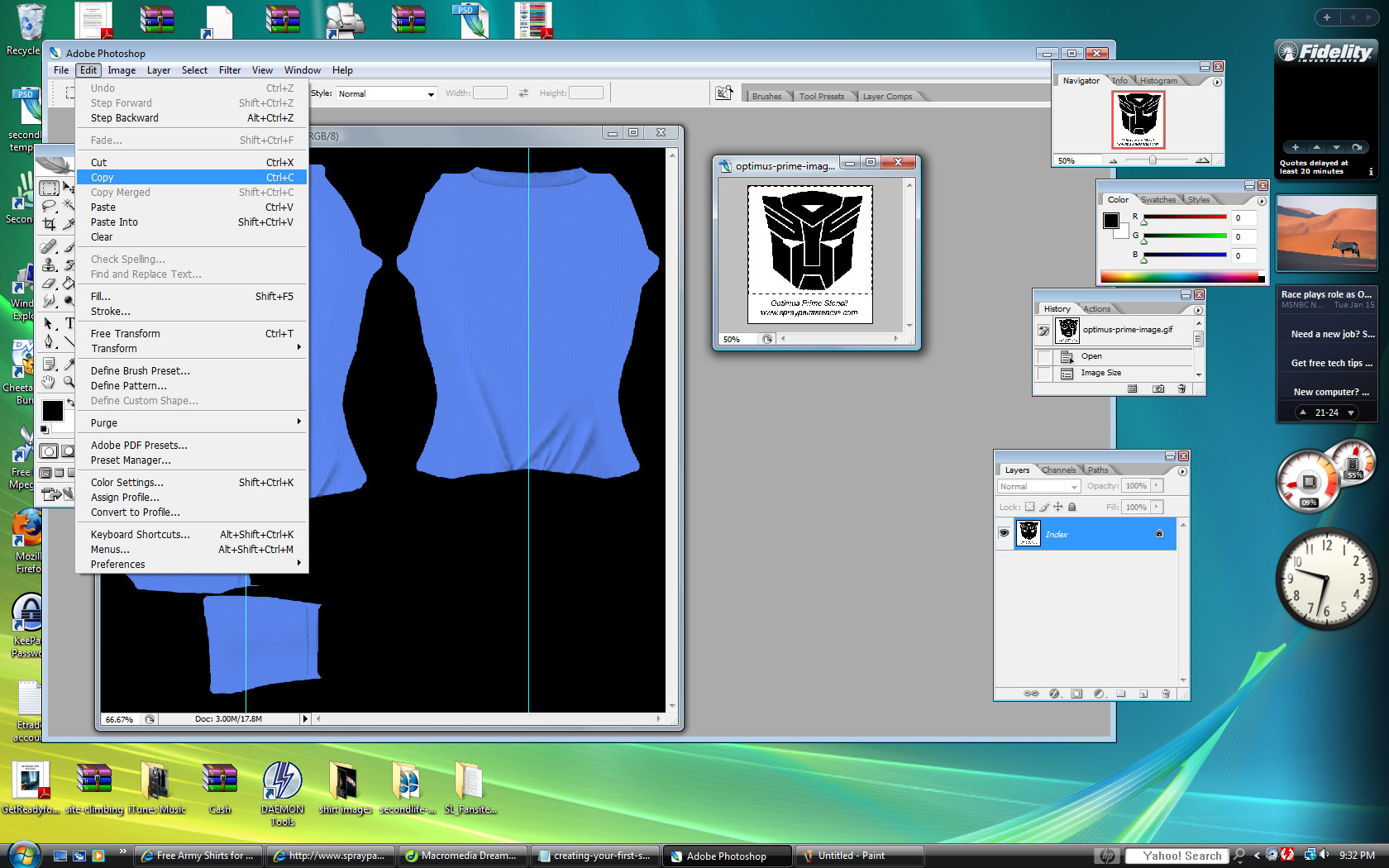Select the Rectangular Marquee tool
Image resolution: width=1389 pixels, height=868 pixels.
point(50,188)
